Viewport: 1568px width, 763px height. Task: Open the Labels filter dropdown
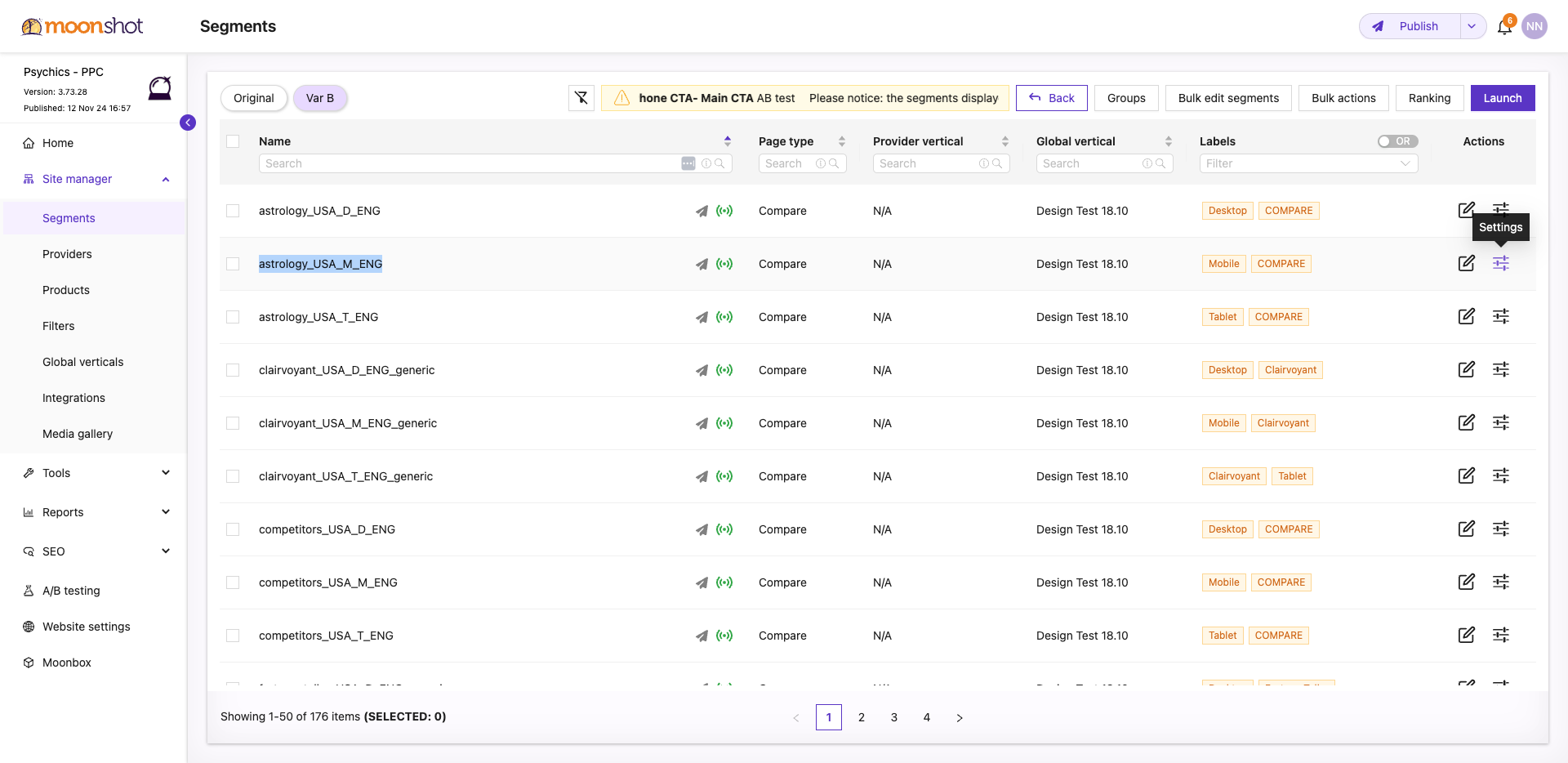click(x=1308, y=163)
